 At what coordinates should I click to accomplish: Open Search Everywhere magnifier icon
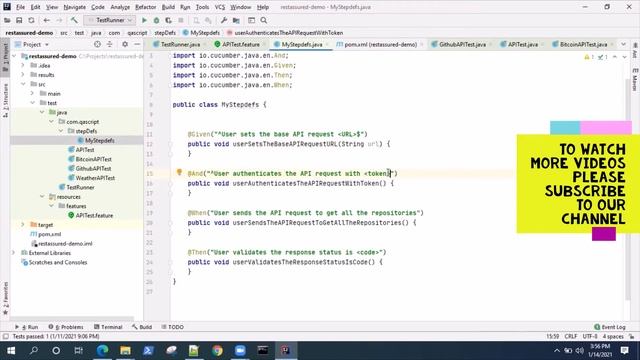coord(264,20)
